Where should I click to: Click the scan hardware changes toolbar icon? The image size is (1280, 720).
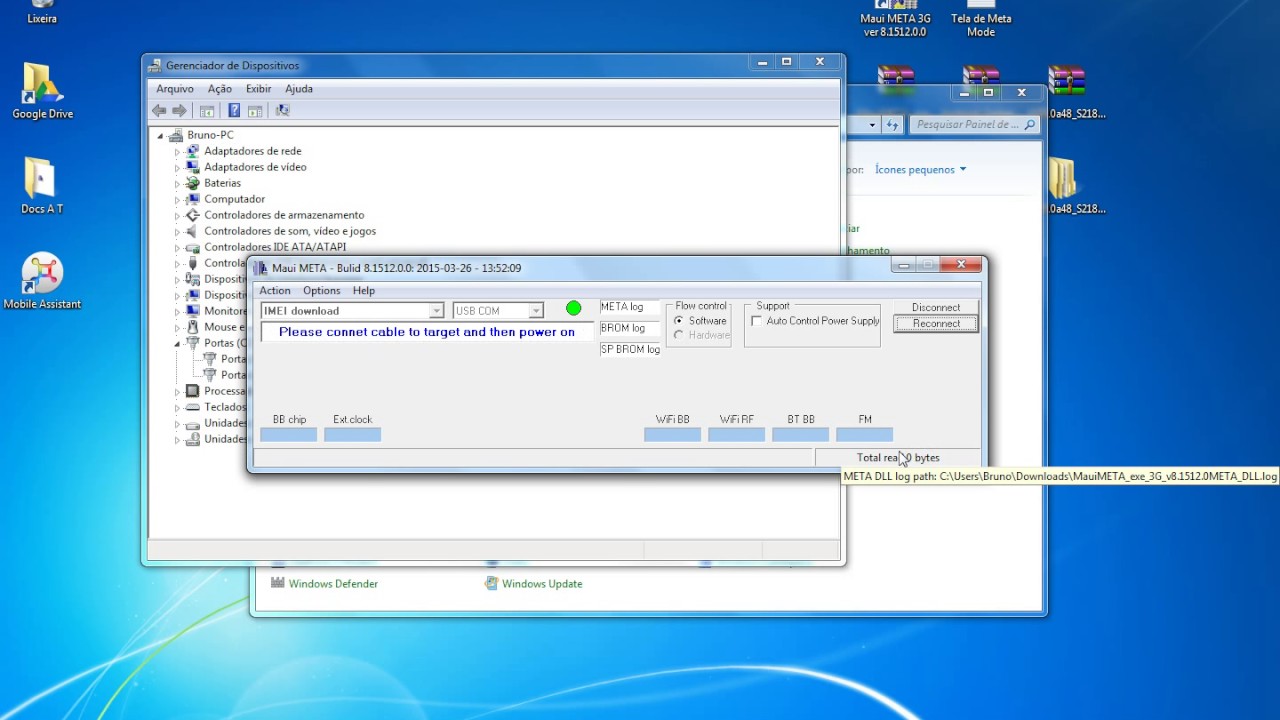pos(282,111)
